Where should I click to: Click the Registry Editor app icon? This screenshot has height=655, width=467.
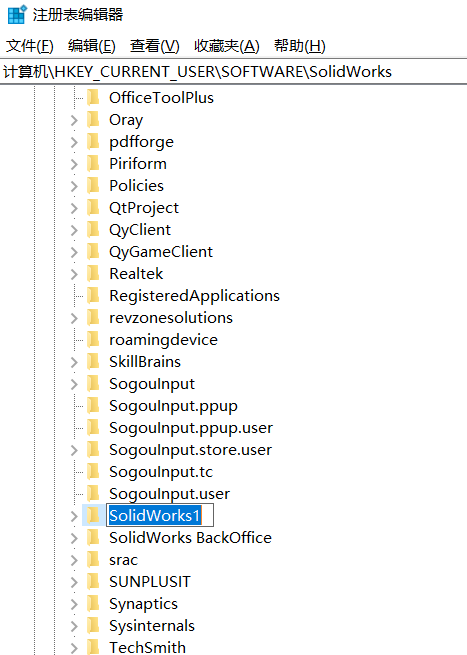17,15
